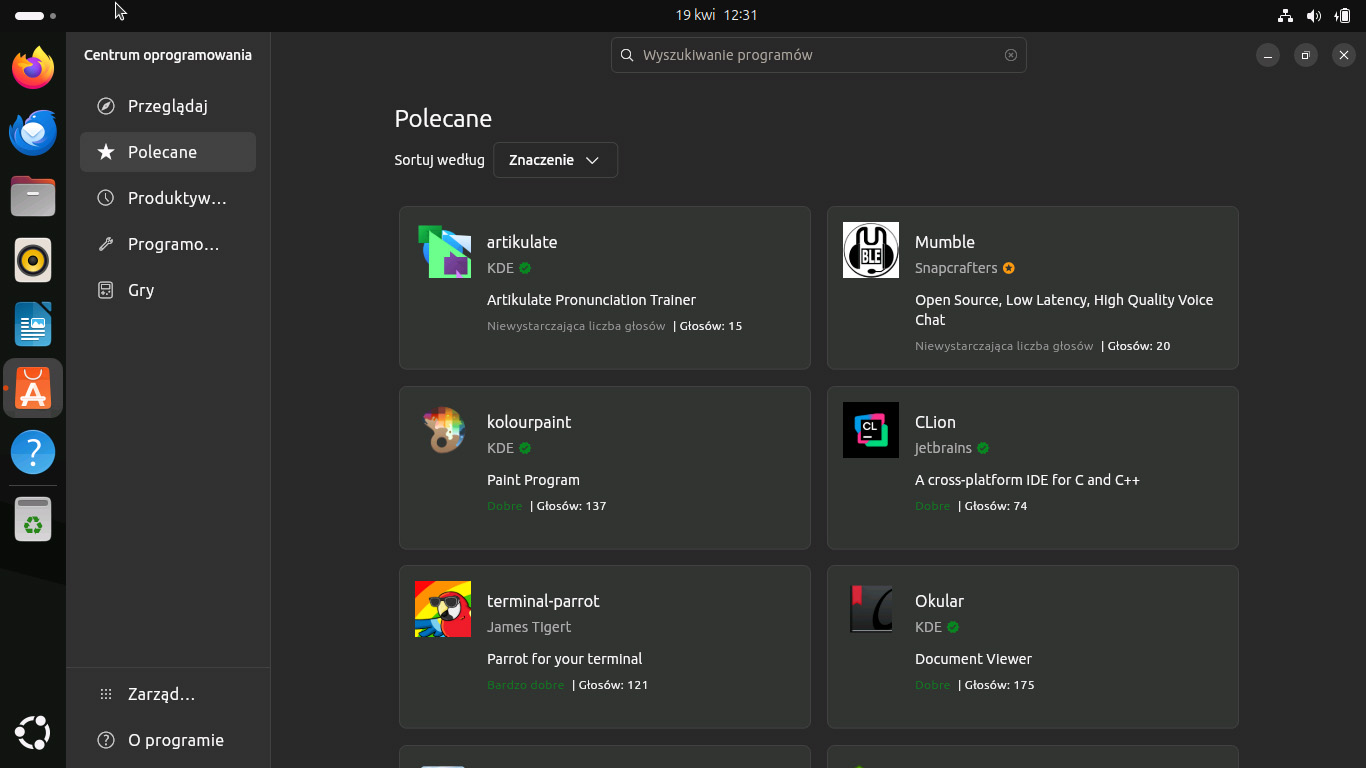Open the Produktywność category
Screen dimensions: 1366x768
point(168,198)
